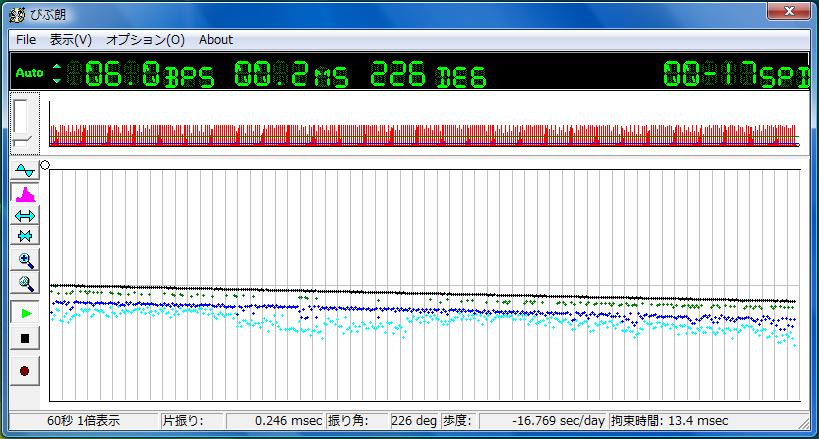This screenshot has height=439, width=819.
Task: Click the -16.769 sec/day value
Action: [x=543, y=421]
